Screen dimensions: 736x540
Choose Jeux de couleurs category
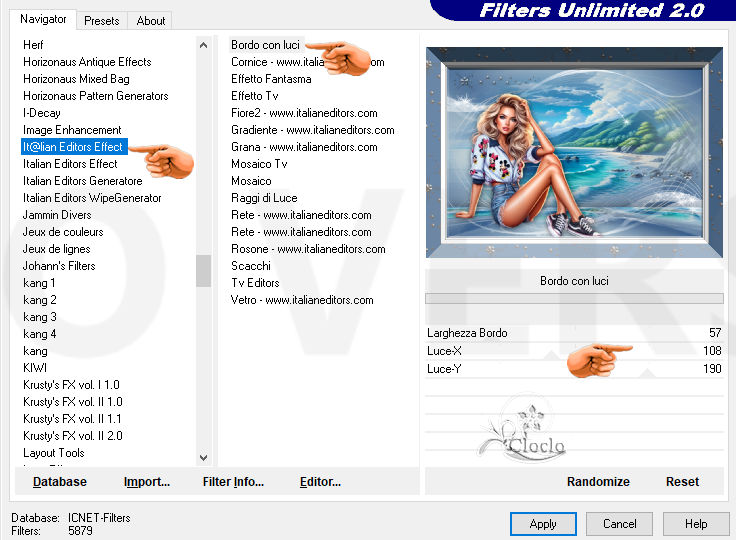coord(63,232)
